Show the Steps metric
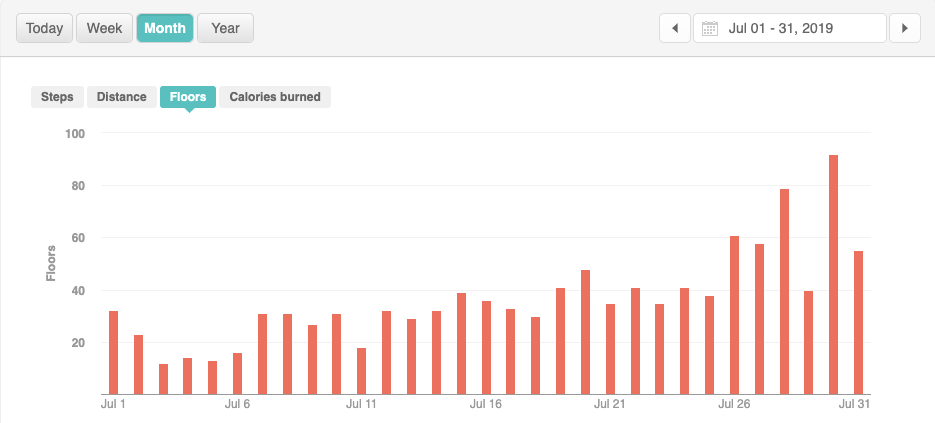The image size is (935, 423). click(57, 97)
